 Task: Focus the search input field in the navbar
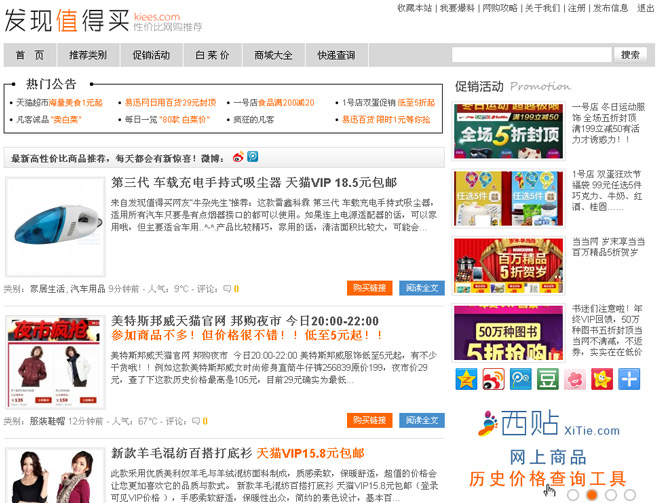click(530, 55)
